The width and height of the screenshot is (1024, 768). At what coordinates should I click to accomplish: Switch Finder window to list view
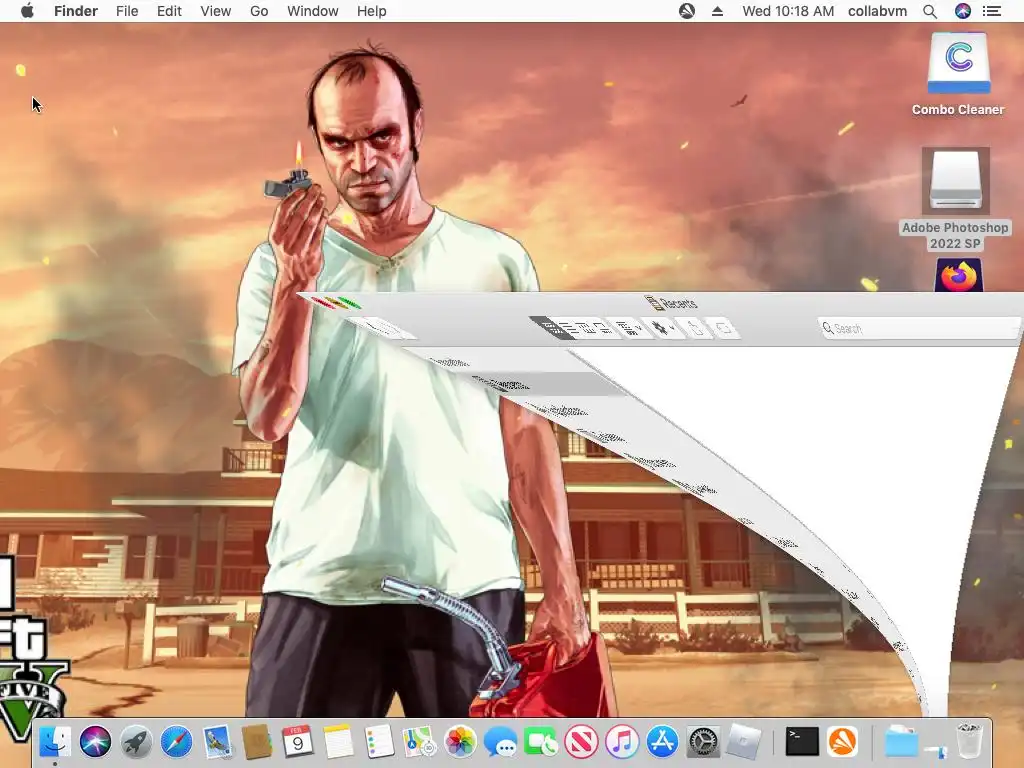(571, 328)
